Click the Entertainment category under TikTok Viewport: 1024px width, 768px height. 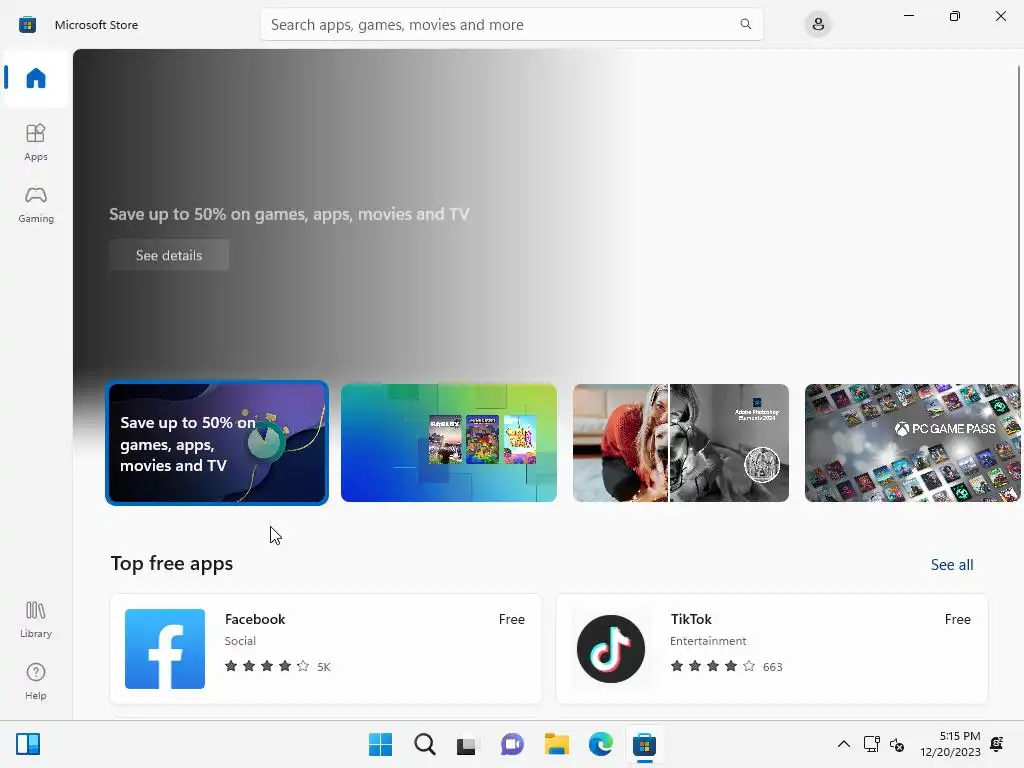pyautogui.click(x=708, y=641)
